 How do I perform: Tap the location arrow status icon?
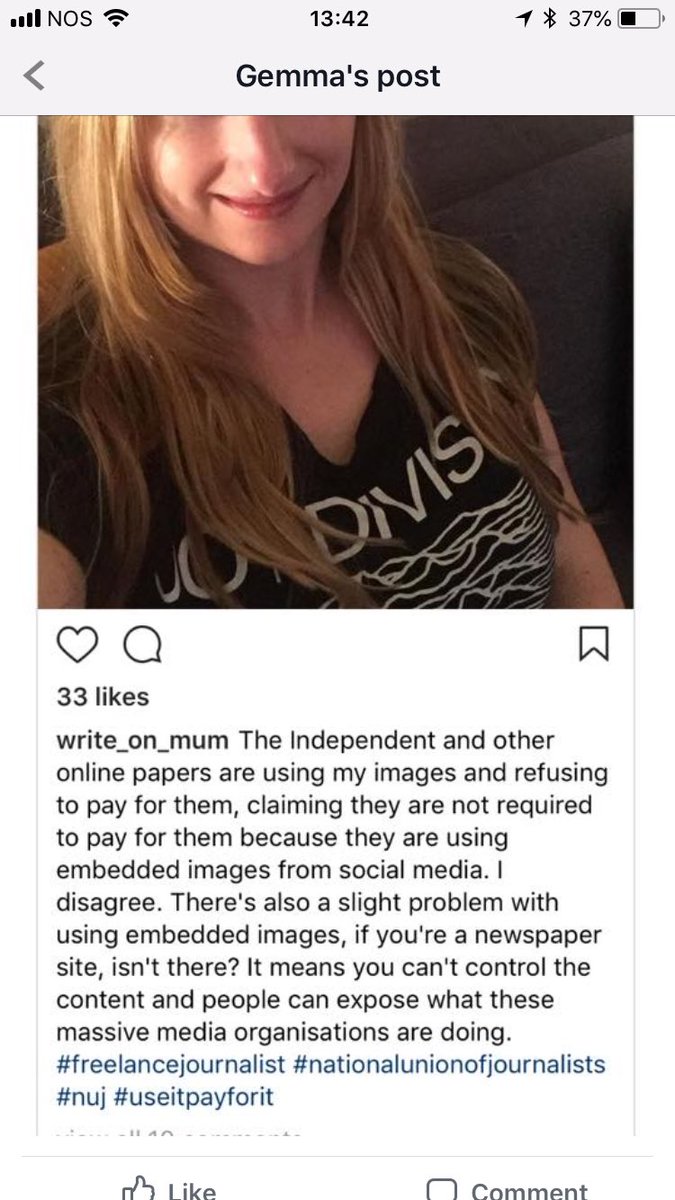click(524, 19)
